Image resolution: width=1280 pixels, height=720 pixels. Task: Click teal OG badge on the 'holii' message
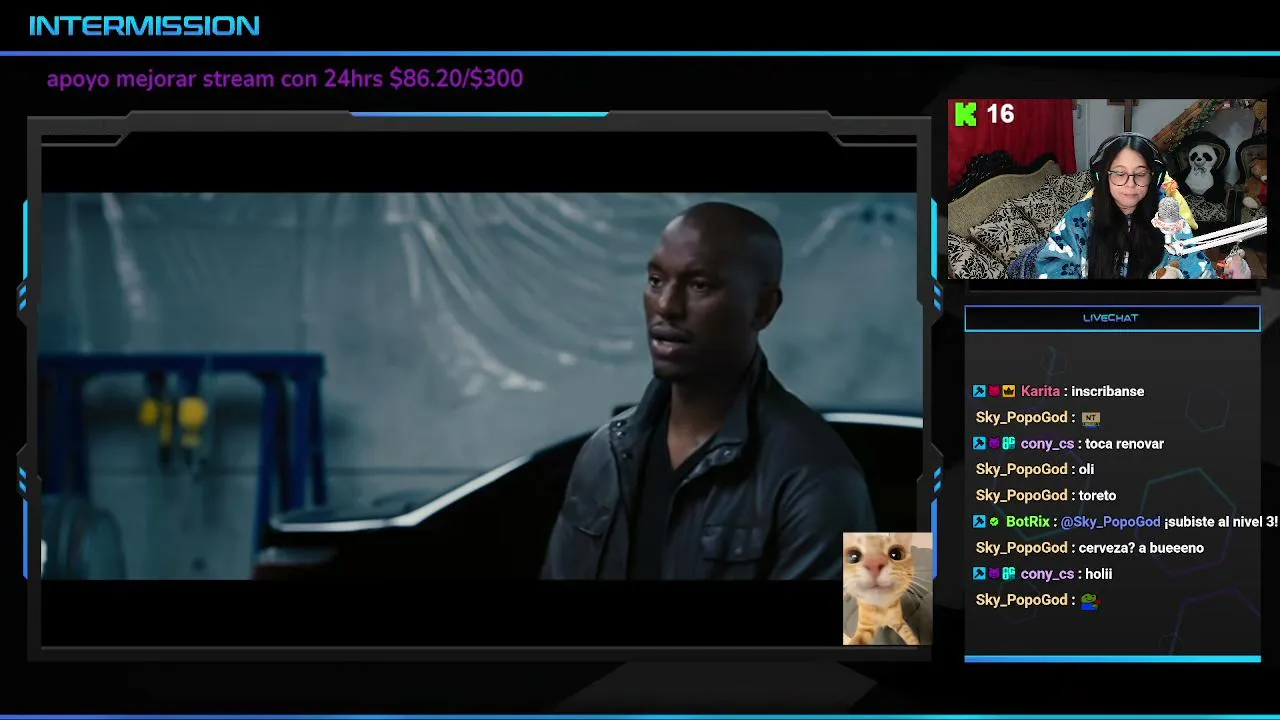tap(1009, 573)
